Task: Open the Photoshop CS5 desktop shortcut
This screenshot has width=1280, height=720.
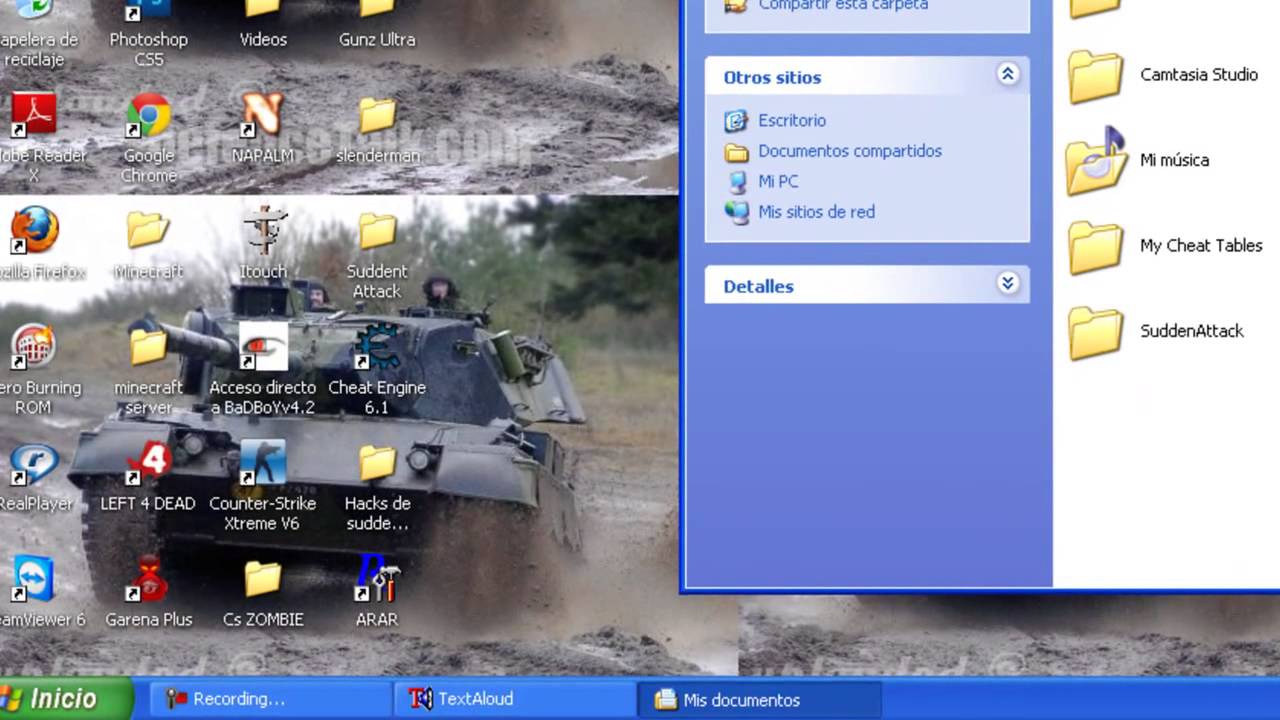Action: click(x=148, y=28)
